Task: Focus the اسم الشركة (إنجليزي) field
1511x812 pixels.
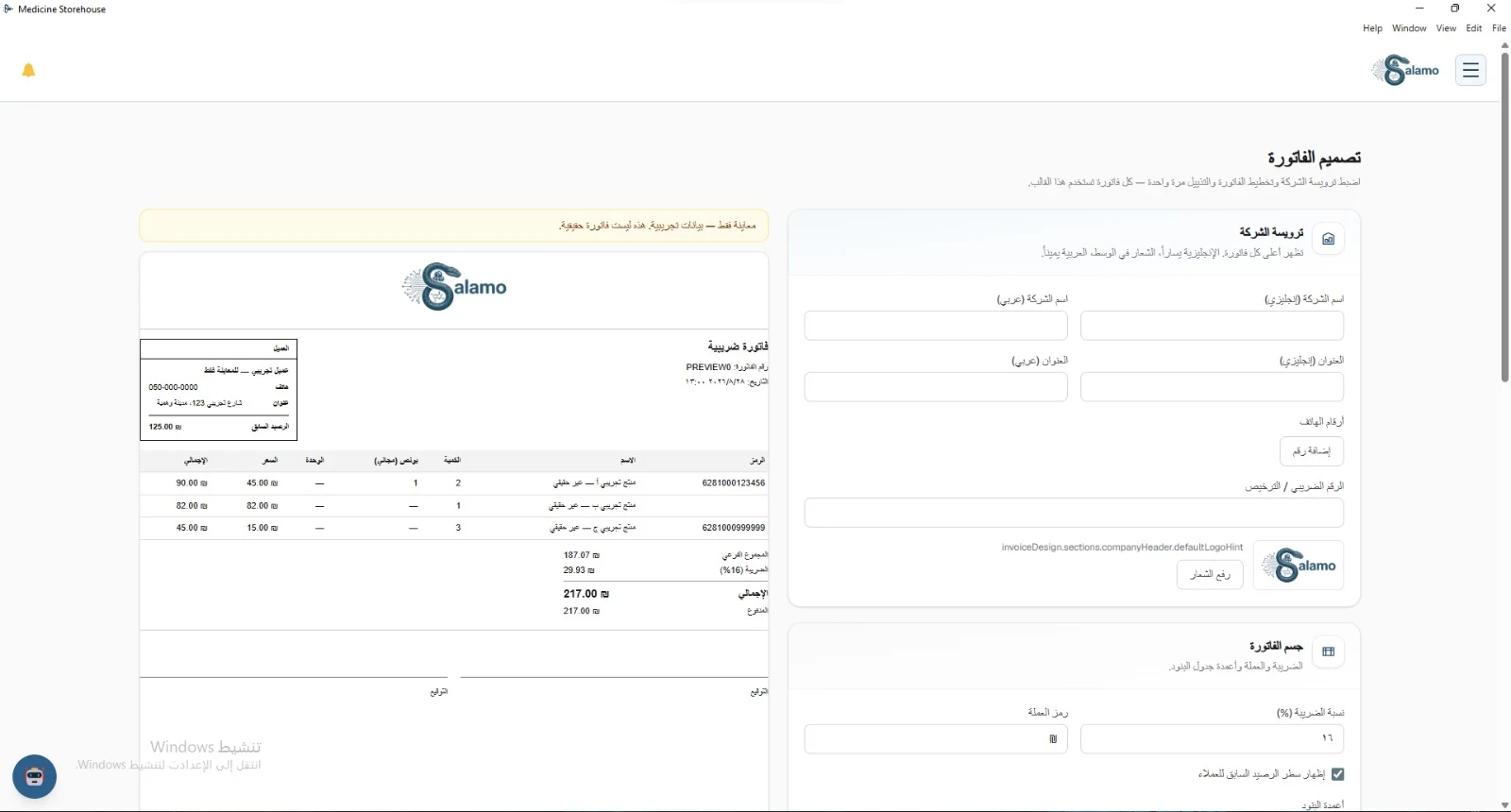Action: 1212,326
